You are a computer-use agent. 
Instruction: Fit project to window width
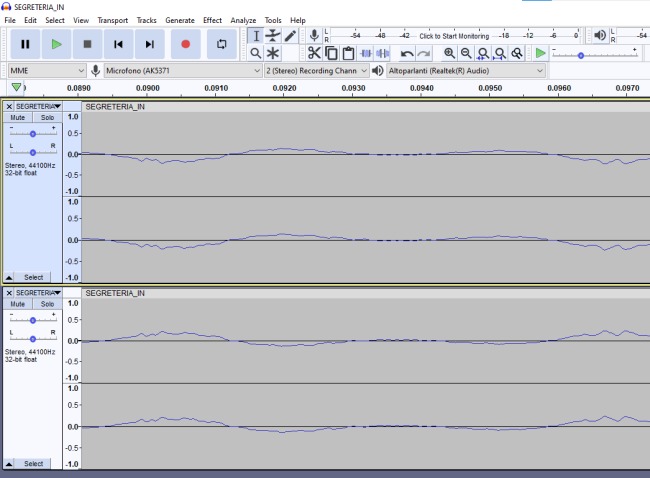(x=500, y=53)
